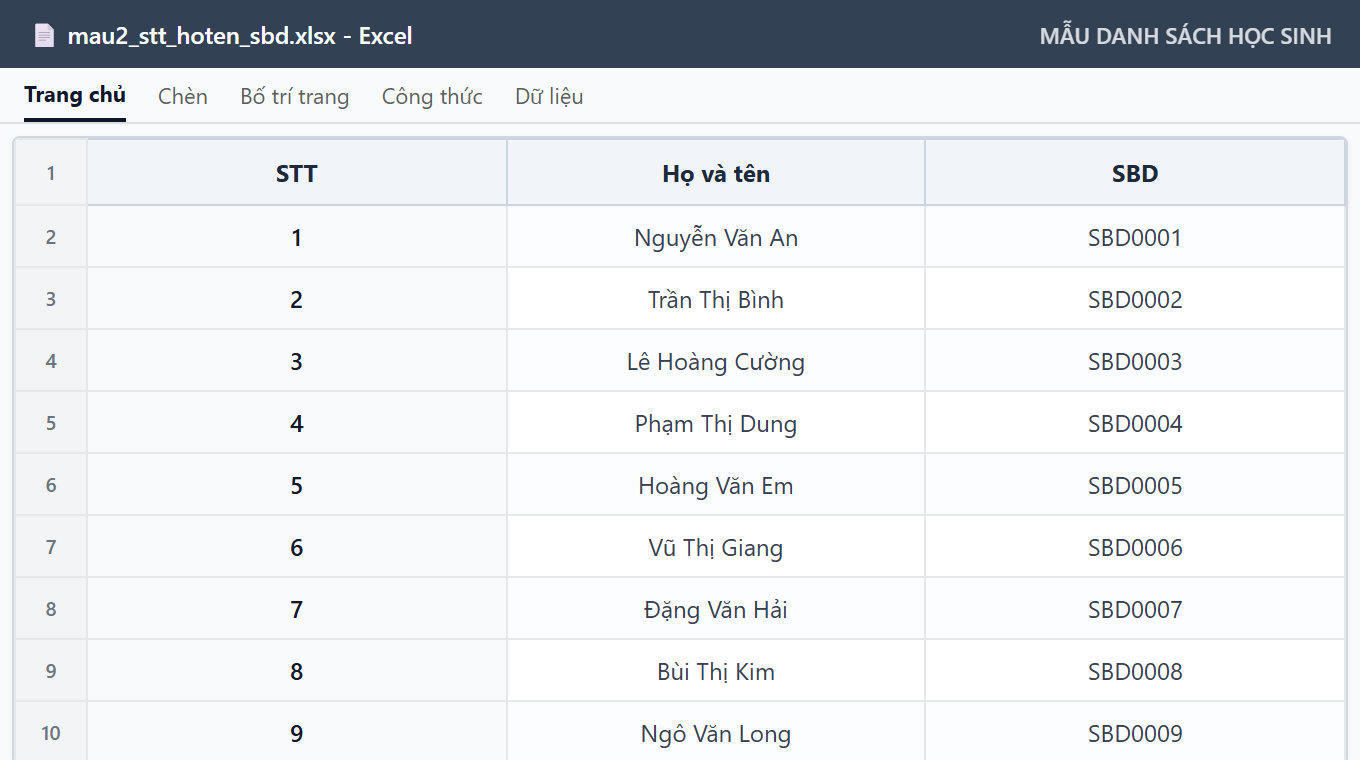Select row header number 5
This screenshot has height=760, width=1360.
tap(51, 423)
